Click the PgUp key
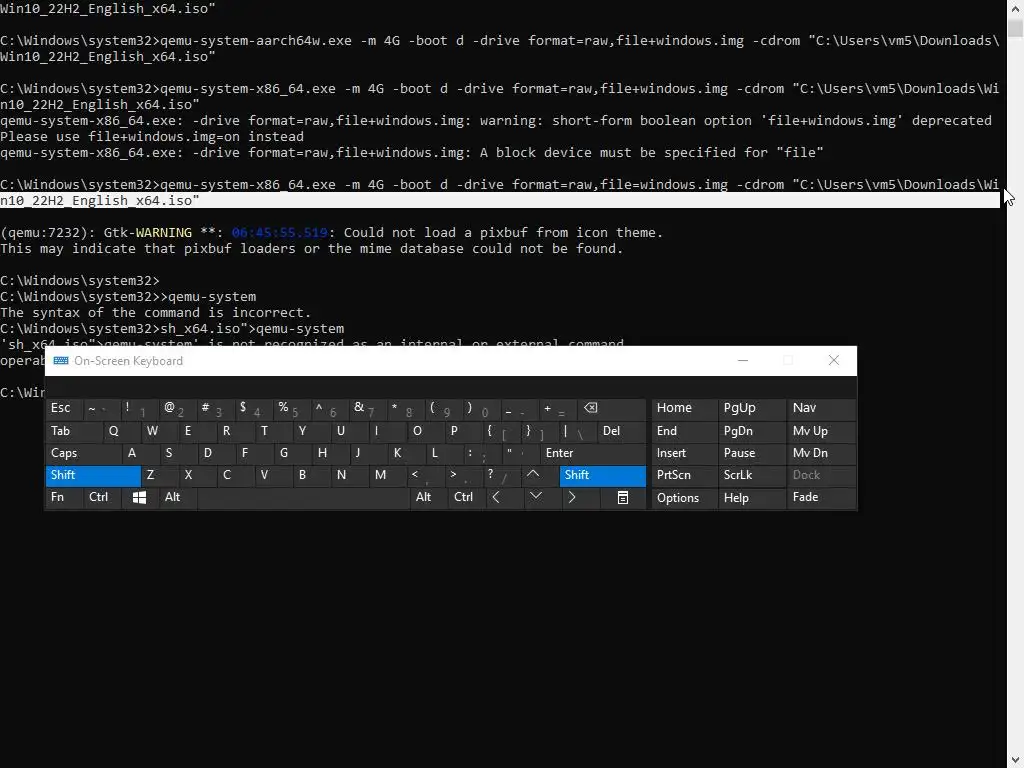 coord(751,408)
